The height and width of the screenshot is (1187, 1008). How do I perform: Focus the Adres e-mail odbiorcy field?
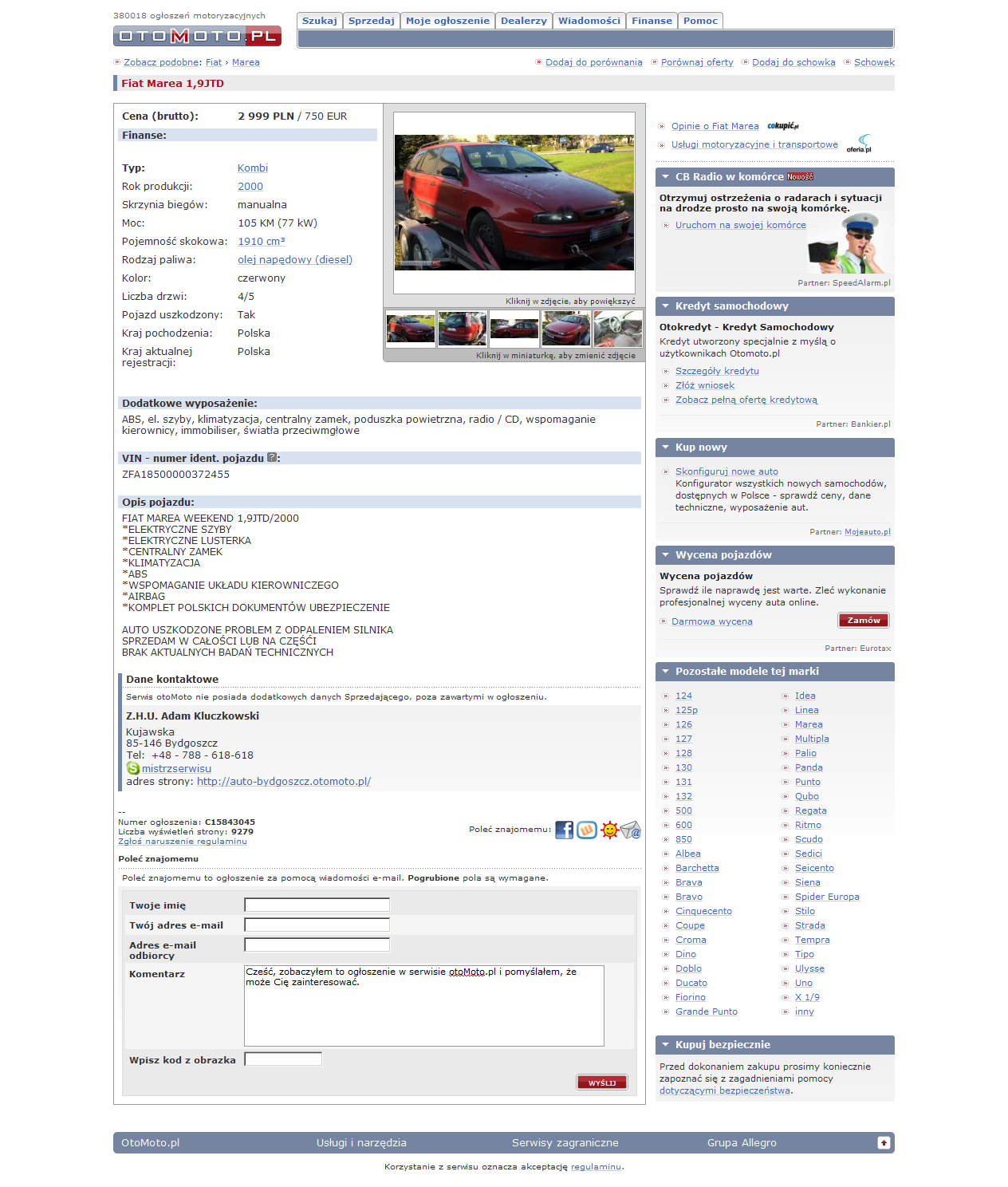point(317,944)
